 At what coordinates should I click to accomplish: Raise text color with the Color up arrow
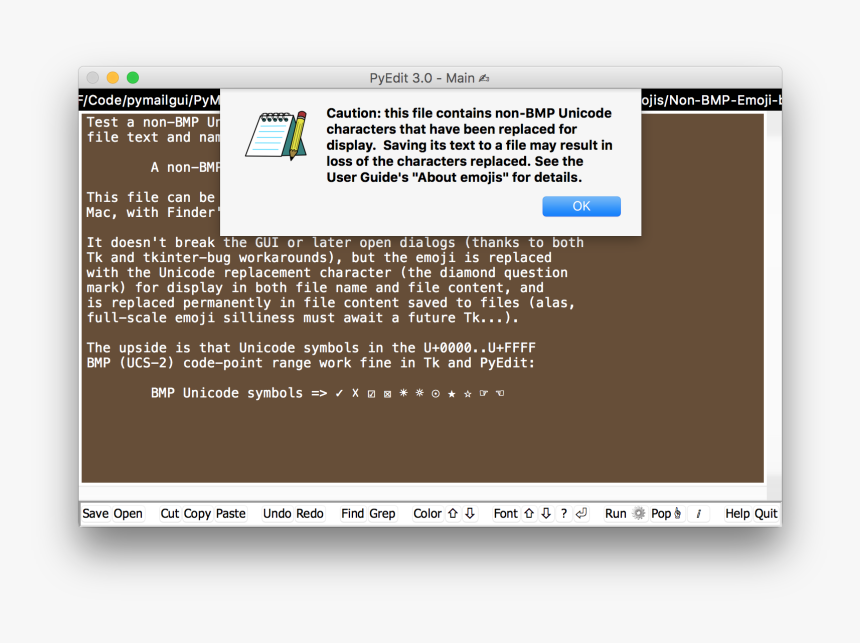pyautogui.click(x=451, y=513)
